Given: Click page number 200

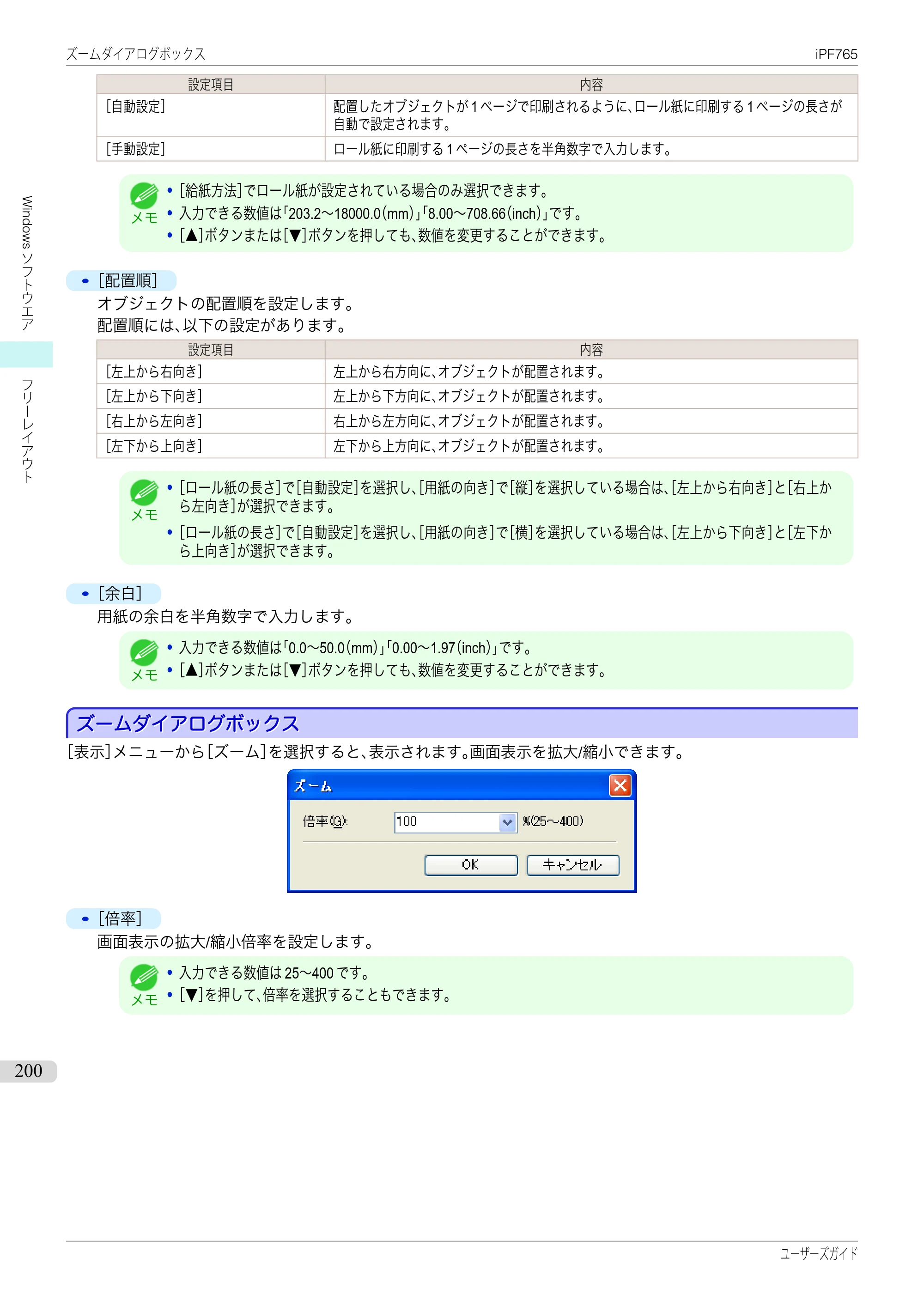Looking at the screenshot, I should 29,1071.
